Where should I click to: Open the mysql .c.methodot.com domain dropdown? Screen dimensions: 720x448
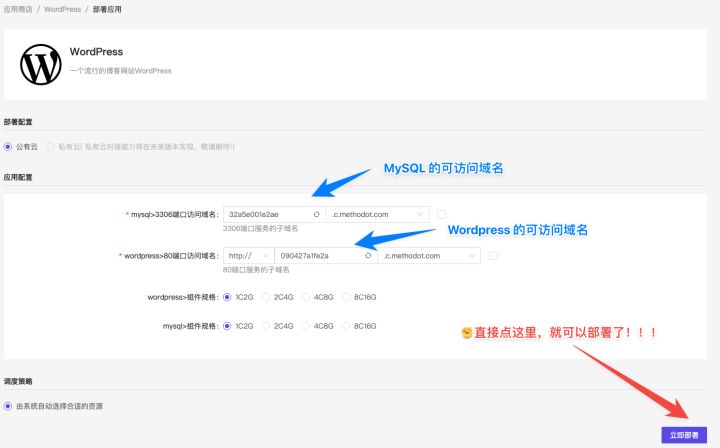coord(377,214)
